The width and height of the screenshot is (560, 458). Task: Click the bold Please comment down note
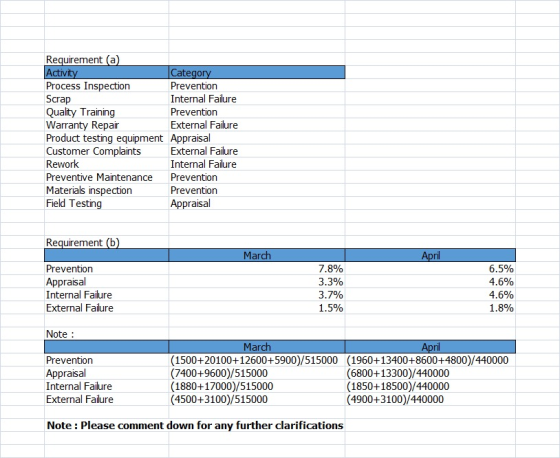click(x=195, y=425)
